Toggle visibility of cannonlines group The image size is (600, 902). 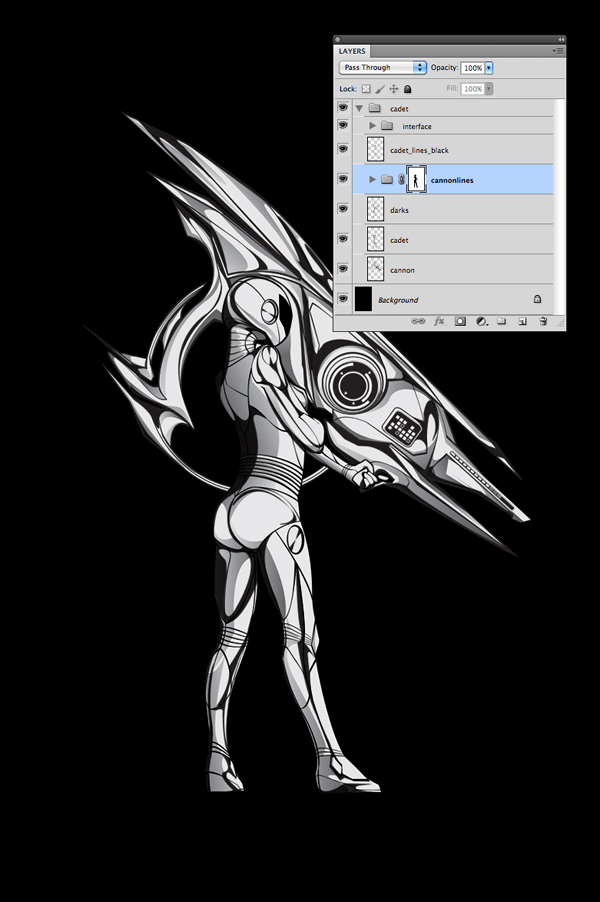(x=343, y=179)
